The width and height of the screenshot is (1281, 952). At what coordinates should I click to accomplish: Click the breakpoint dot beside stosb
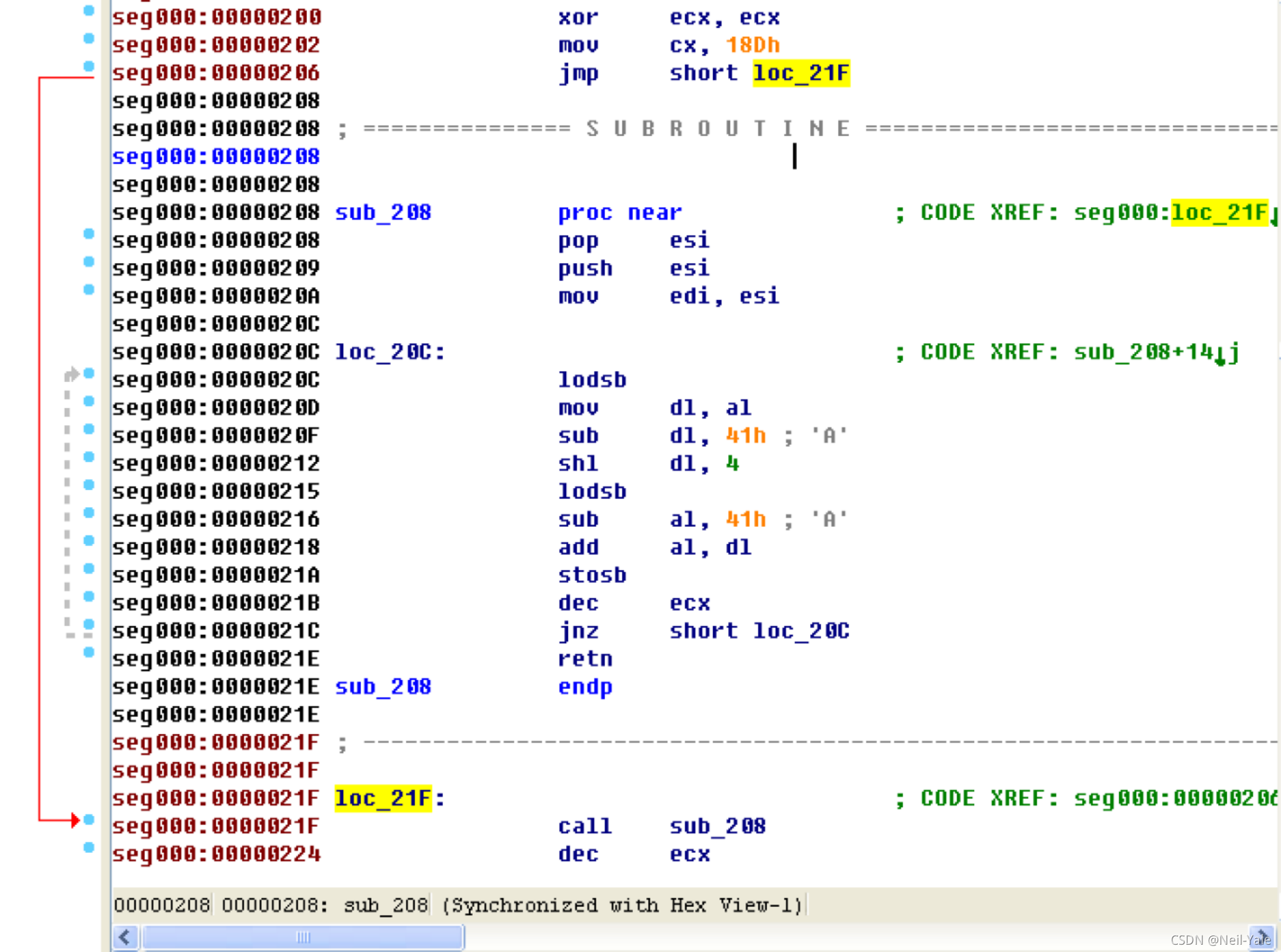[x=89, y=568]
